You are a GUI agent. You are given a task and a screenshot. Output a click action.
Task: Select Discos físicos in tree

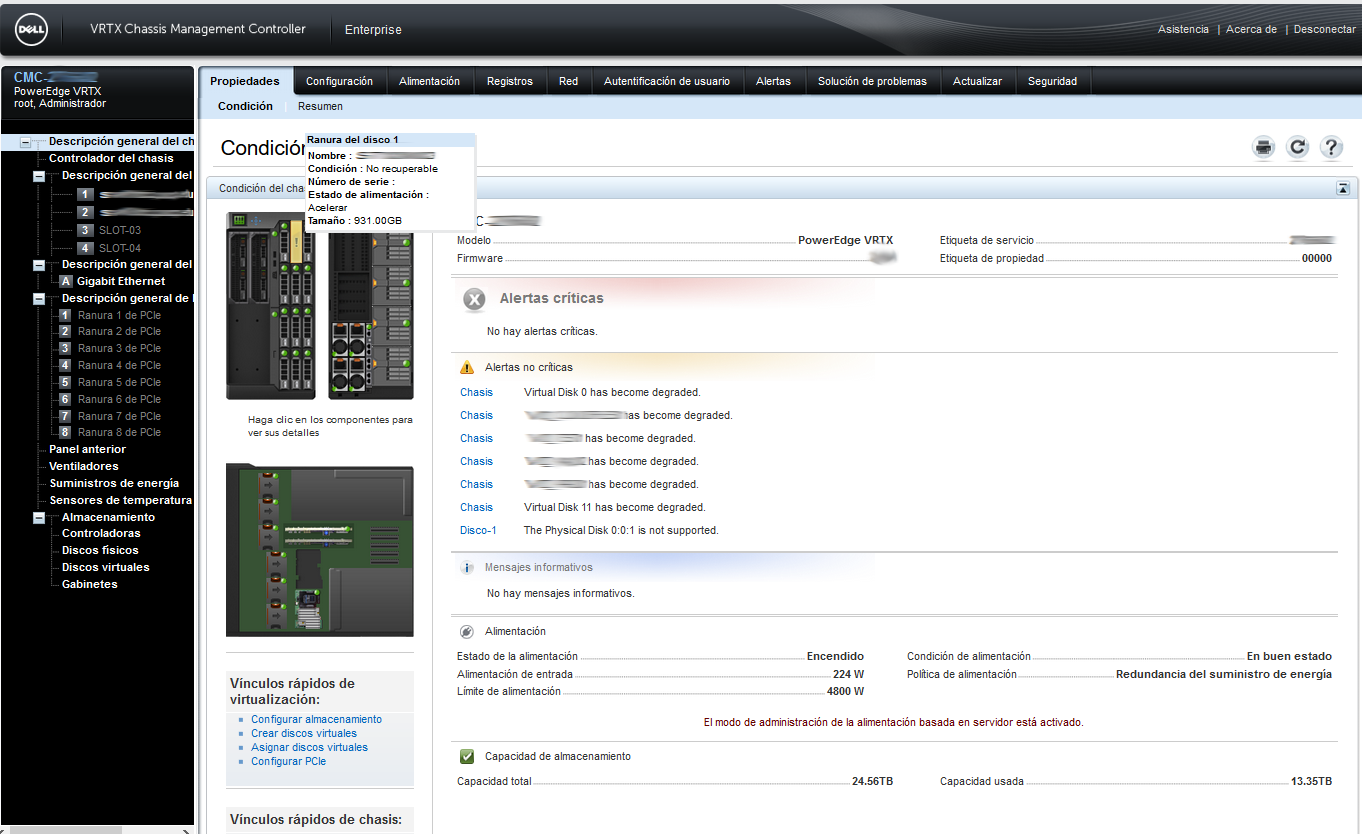pyautogui.click(x=100, y=550)
